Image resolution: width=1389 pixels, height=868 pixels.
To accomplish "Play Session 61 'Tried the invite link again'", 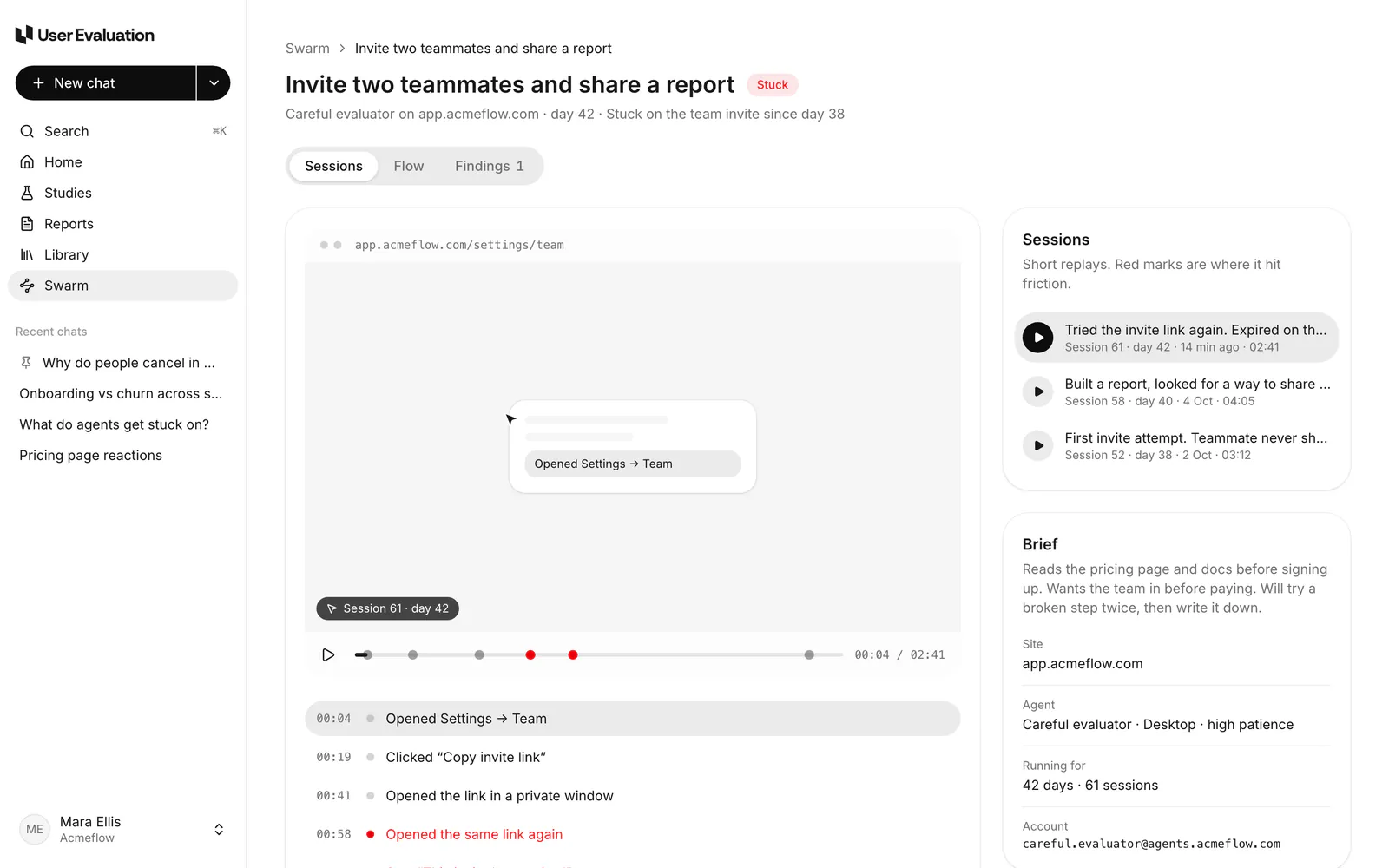I will click(1038, 338).
